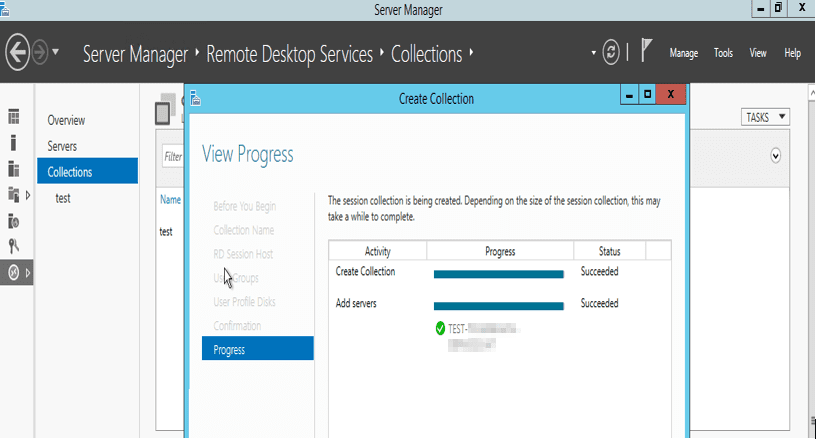Click the key-shaped sidebar icon

tap(14, 245)
